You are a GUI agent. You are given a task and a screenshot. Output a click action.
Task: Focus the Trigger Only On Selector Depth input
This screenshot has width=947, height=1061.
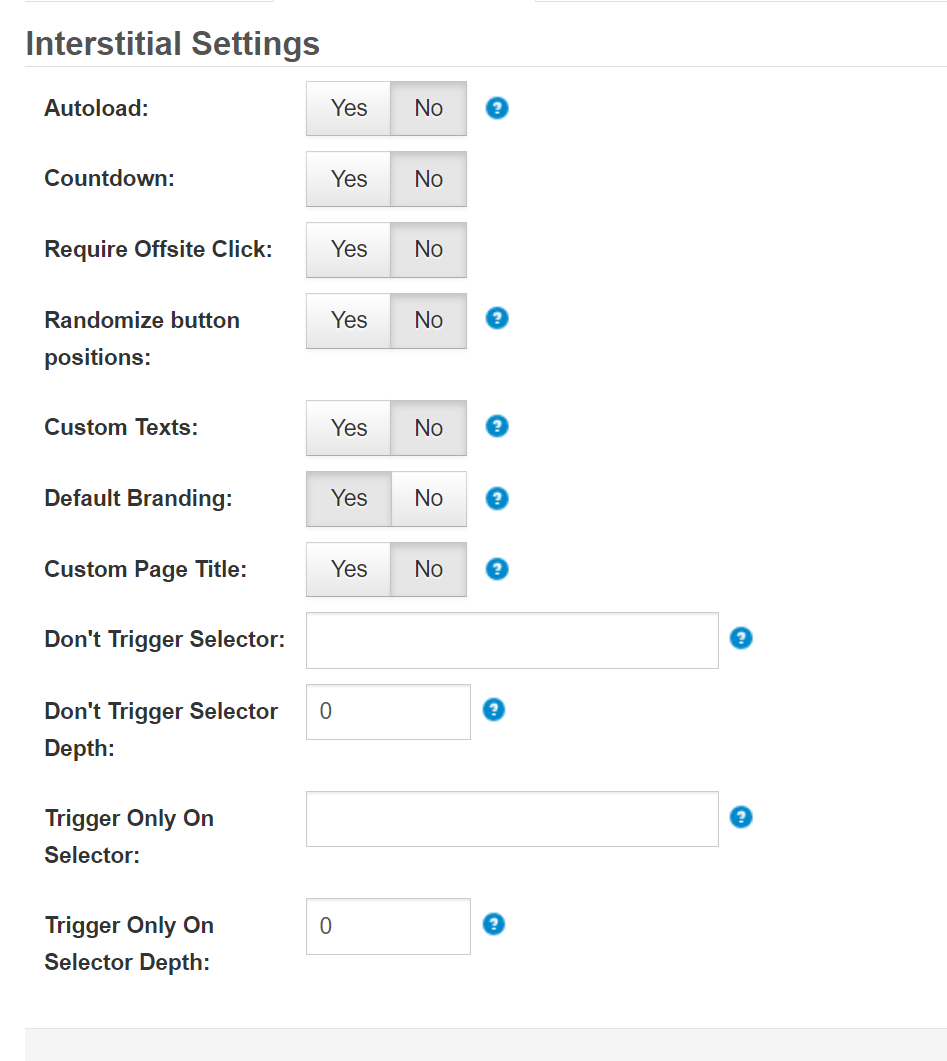click(388, 926)
